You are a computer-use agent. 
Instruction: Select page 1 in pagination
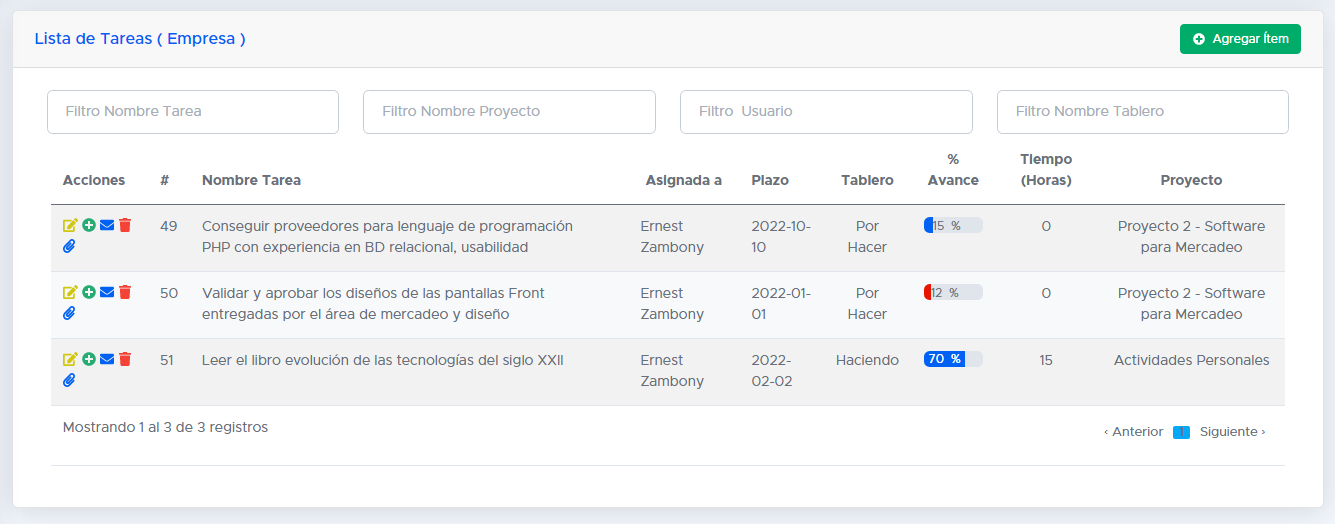click(x=1181, y=432)
